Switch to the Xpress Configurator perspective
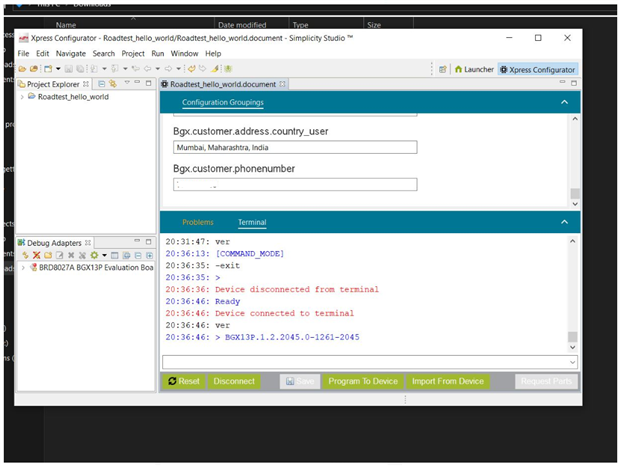The width and height of the screenshot is (620, 466). point(538,69)
